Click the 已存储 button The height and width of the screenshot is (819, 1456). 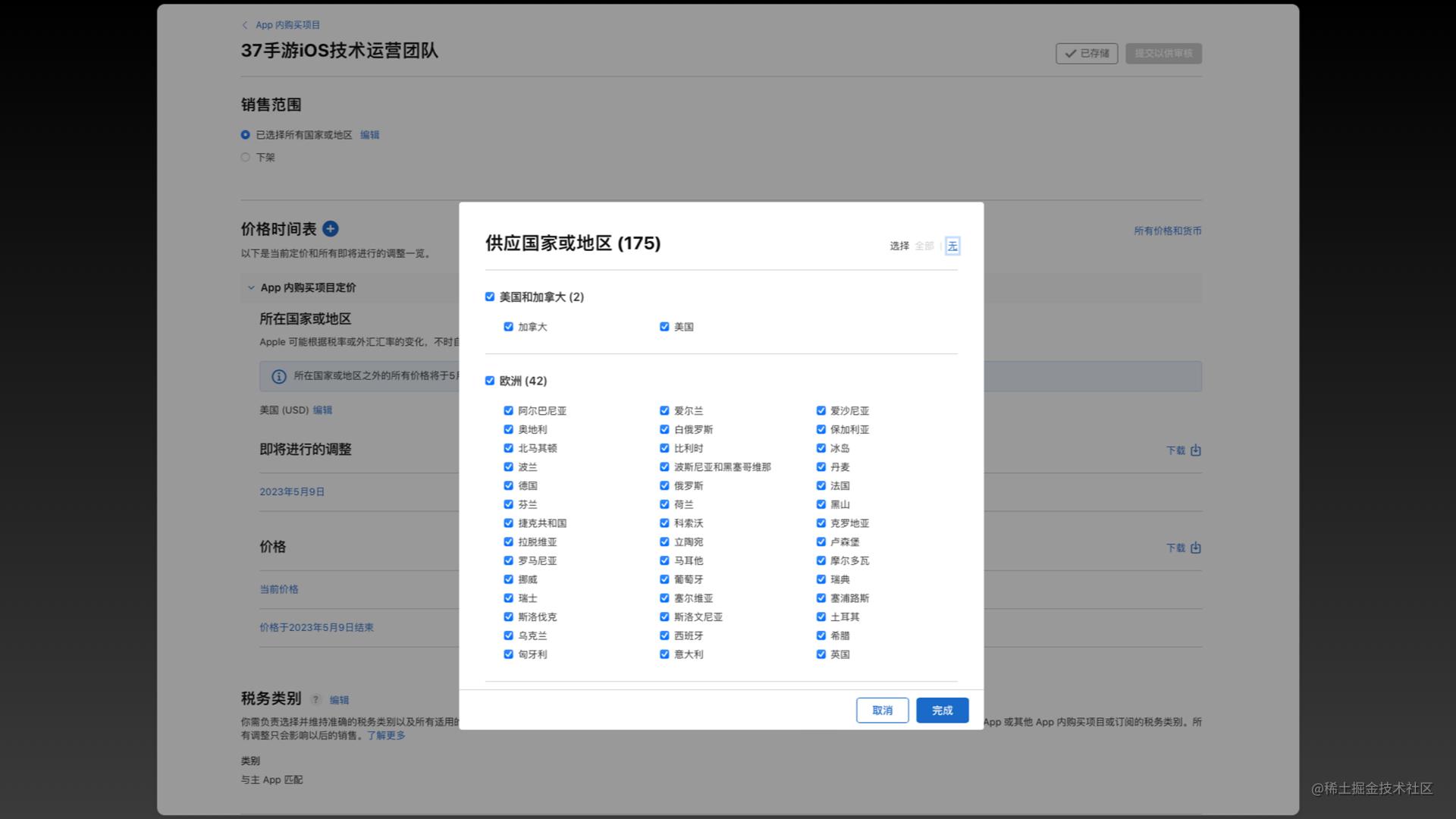coord(1087,53)
